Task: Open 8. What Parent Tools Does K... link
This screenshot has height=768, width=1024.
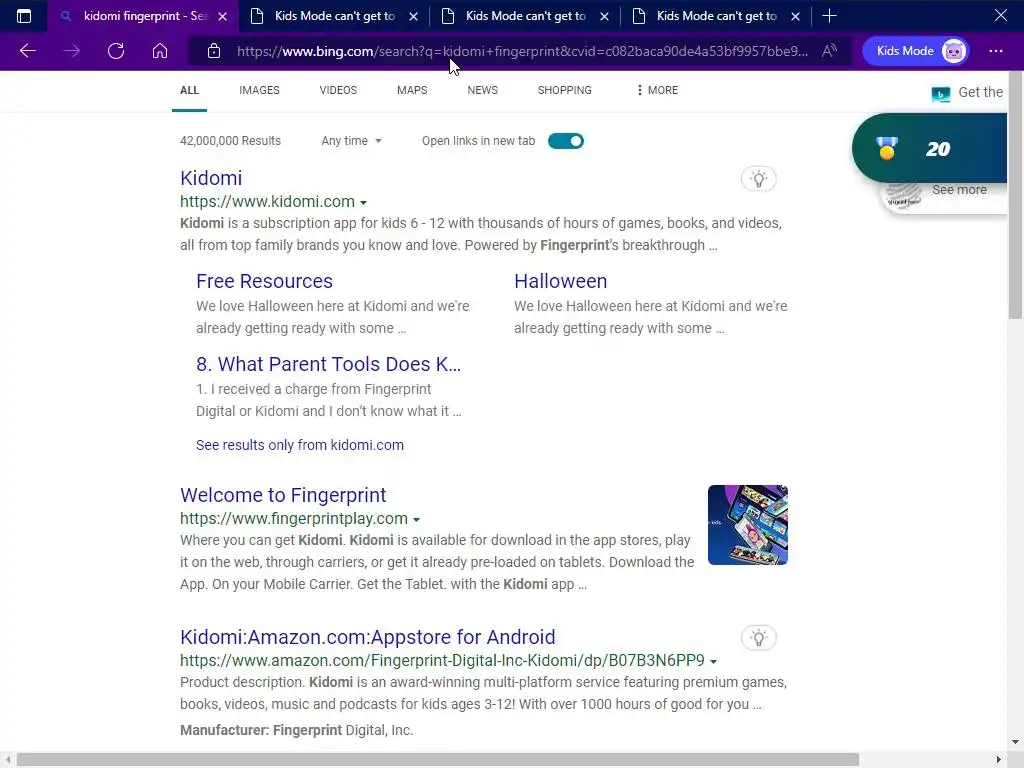Action: (328, 364)
